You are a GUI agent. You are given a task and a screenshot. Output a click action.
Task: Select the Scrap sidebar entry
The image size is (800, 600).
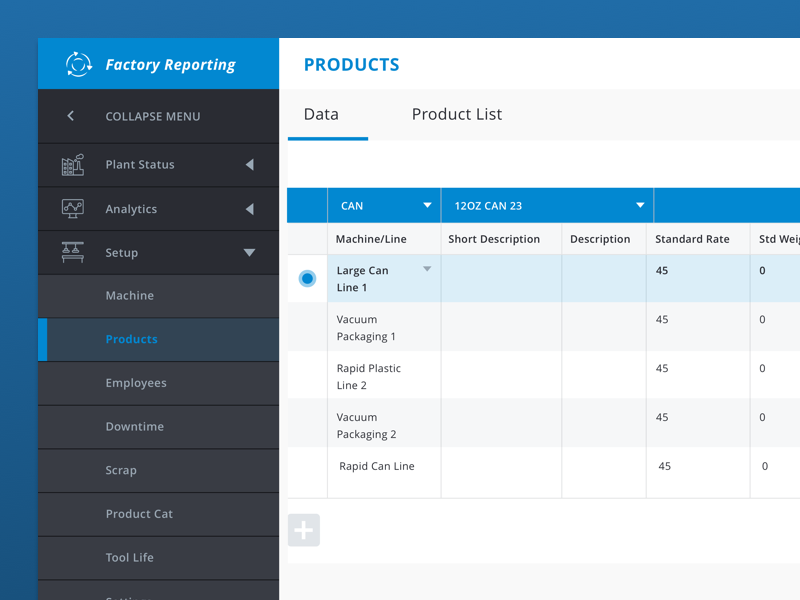tap(121, 470)
